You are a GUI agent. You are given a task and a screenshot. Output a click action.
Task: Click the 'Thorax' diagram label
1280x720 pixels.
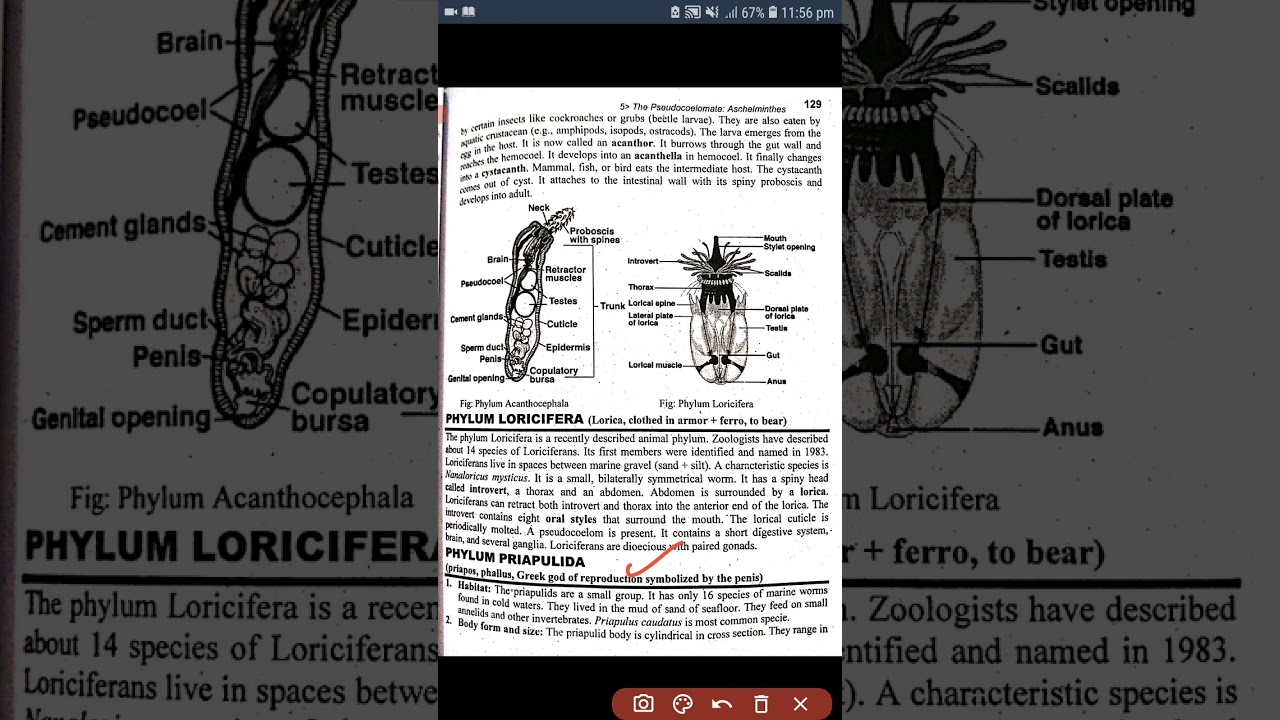click(x=641, y=287)
